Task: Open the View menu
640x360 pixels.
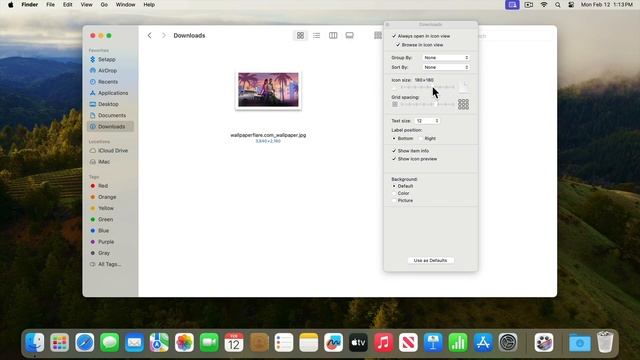Action: pyautogui.click(x=86, y=5)
